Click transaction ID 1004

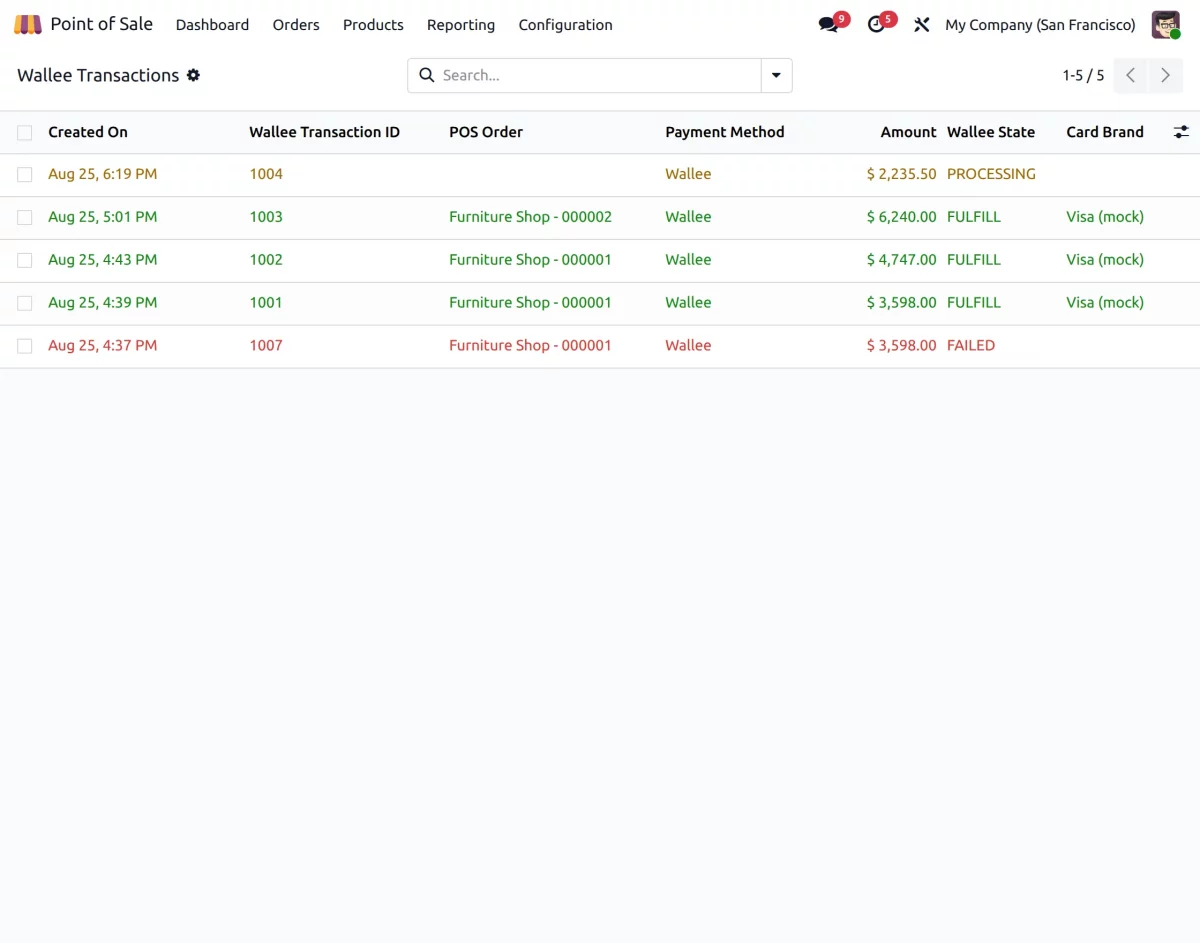point(266,174)
